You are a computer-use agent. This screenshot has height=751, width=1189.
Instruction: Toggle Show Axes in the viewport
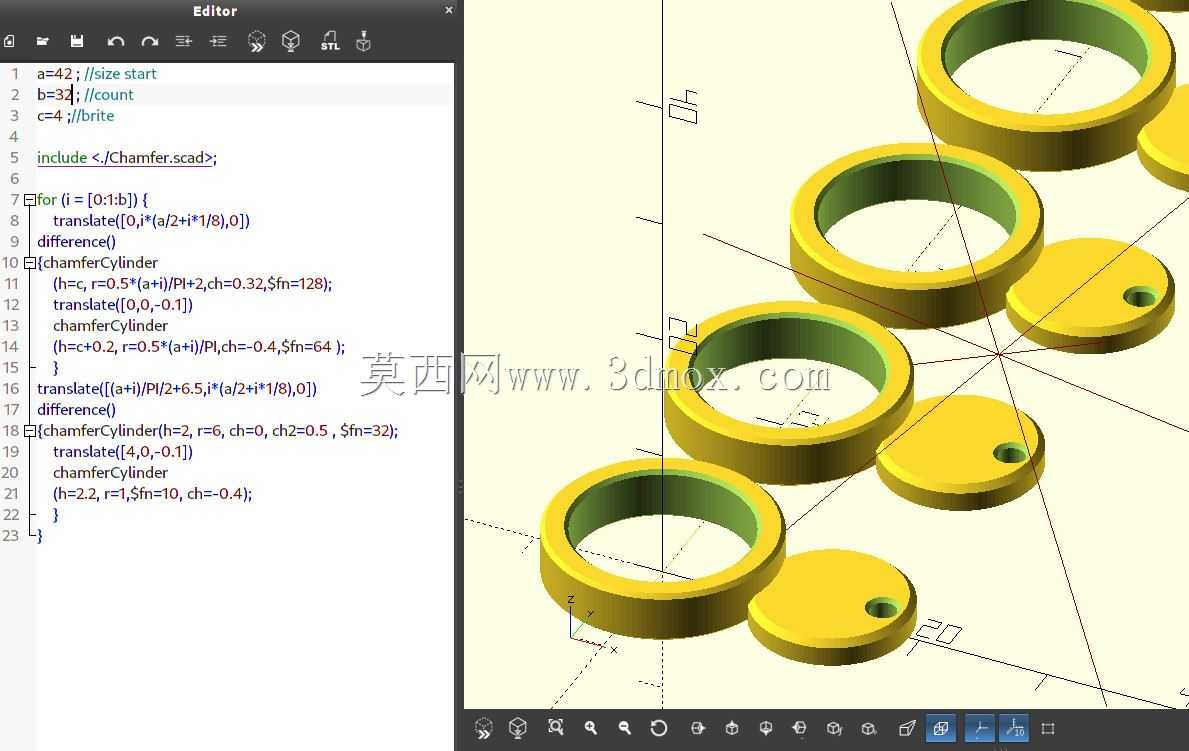coord(980,728)
